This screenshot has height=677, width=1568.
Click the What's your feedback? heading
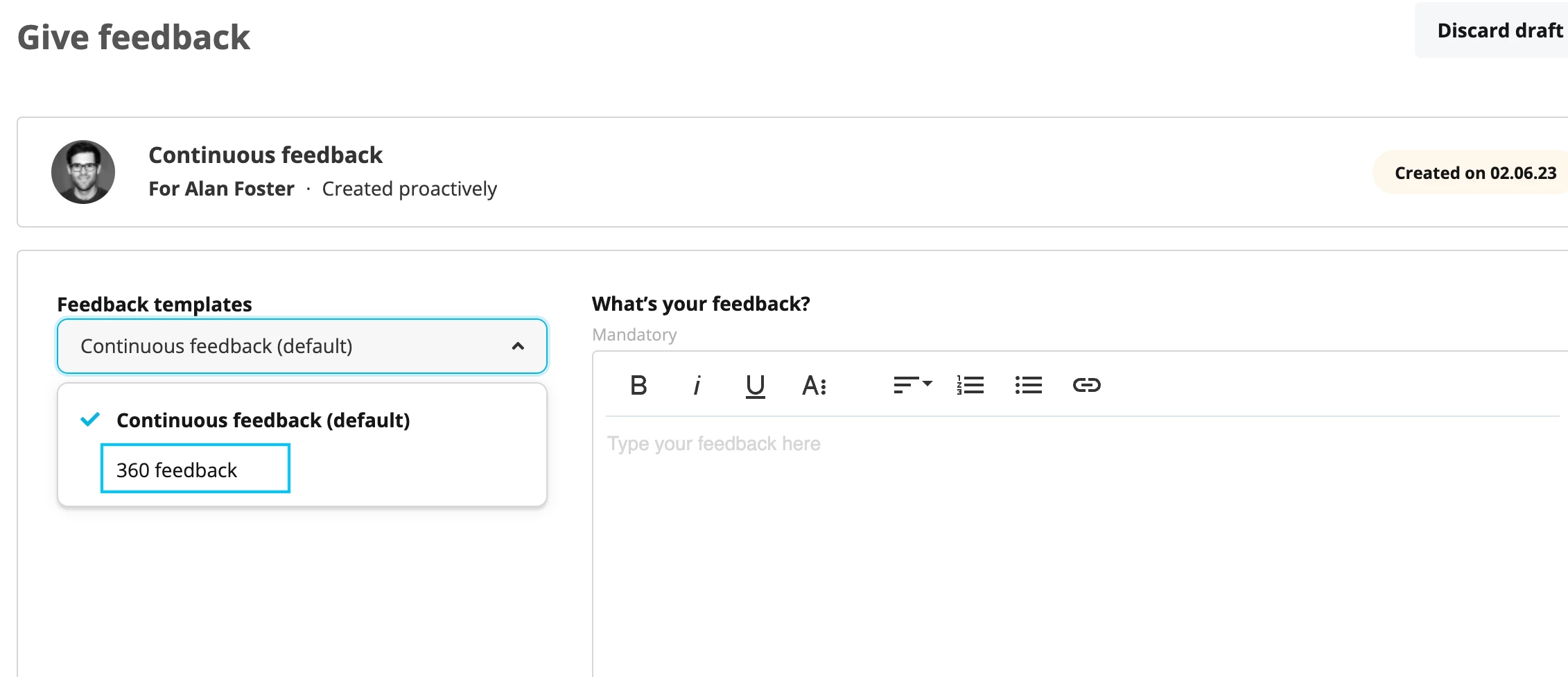click(x=701, y=304)
